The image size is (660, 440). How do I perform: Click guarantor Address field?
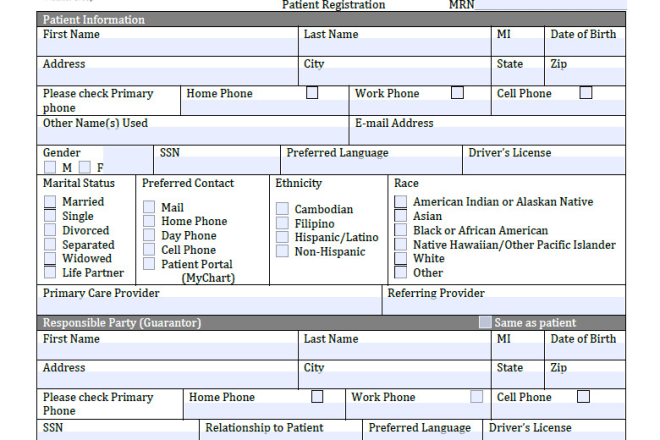point(168,380)
